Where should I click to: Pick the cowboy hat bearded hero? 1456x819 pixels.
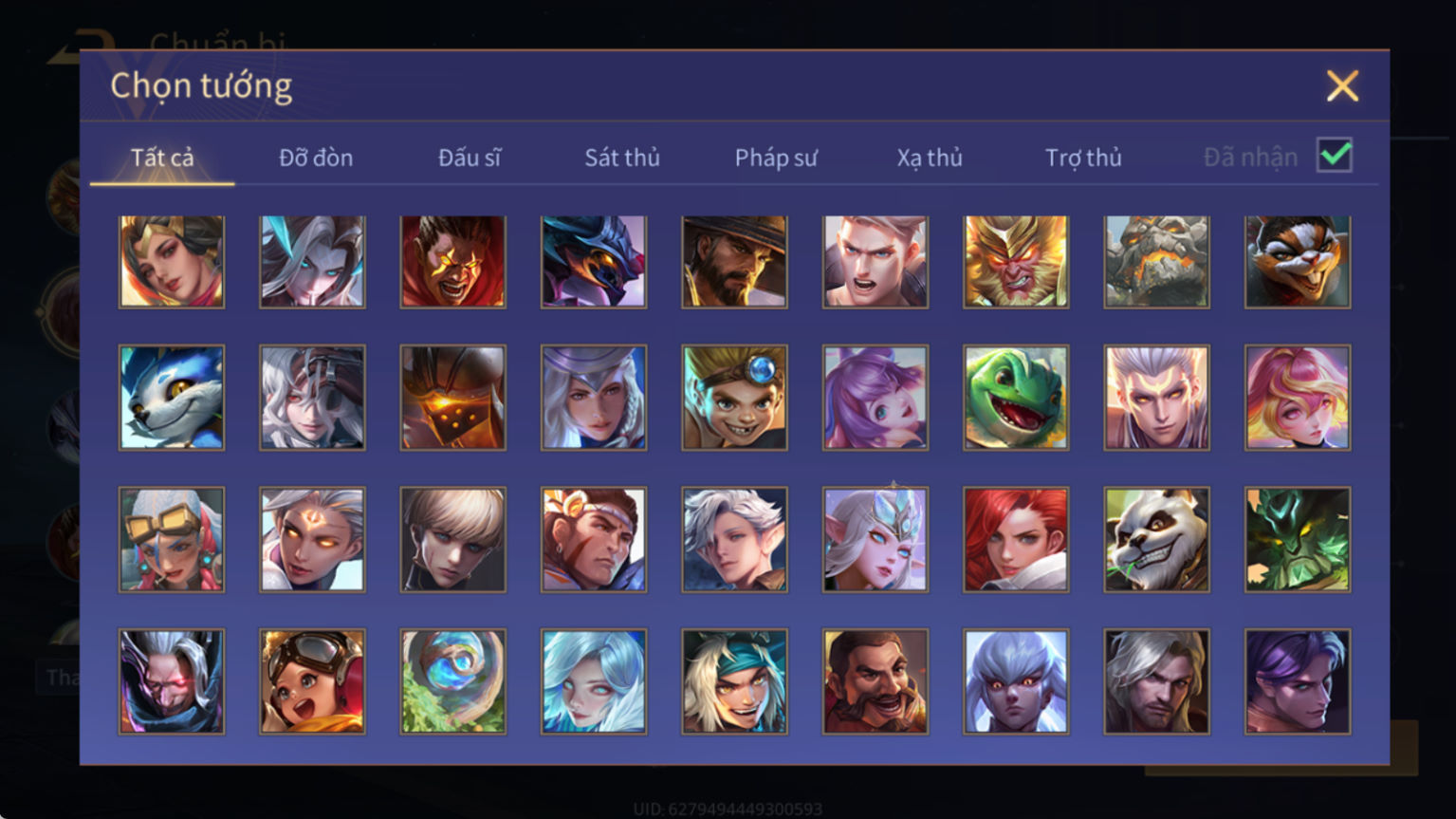click(x=734, y=262)
